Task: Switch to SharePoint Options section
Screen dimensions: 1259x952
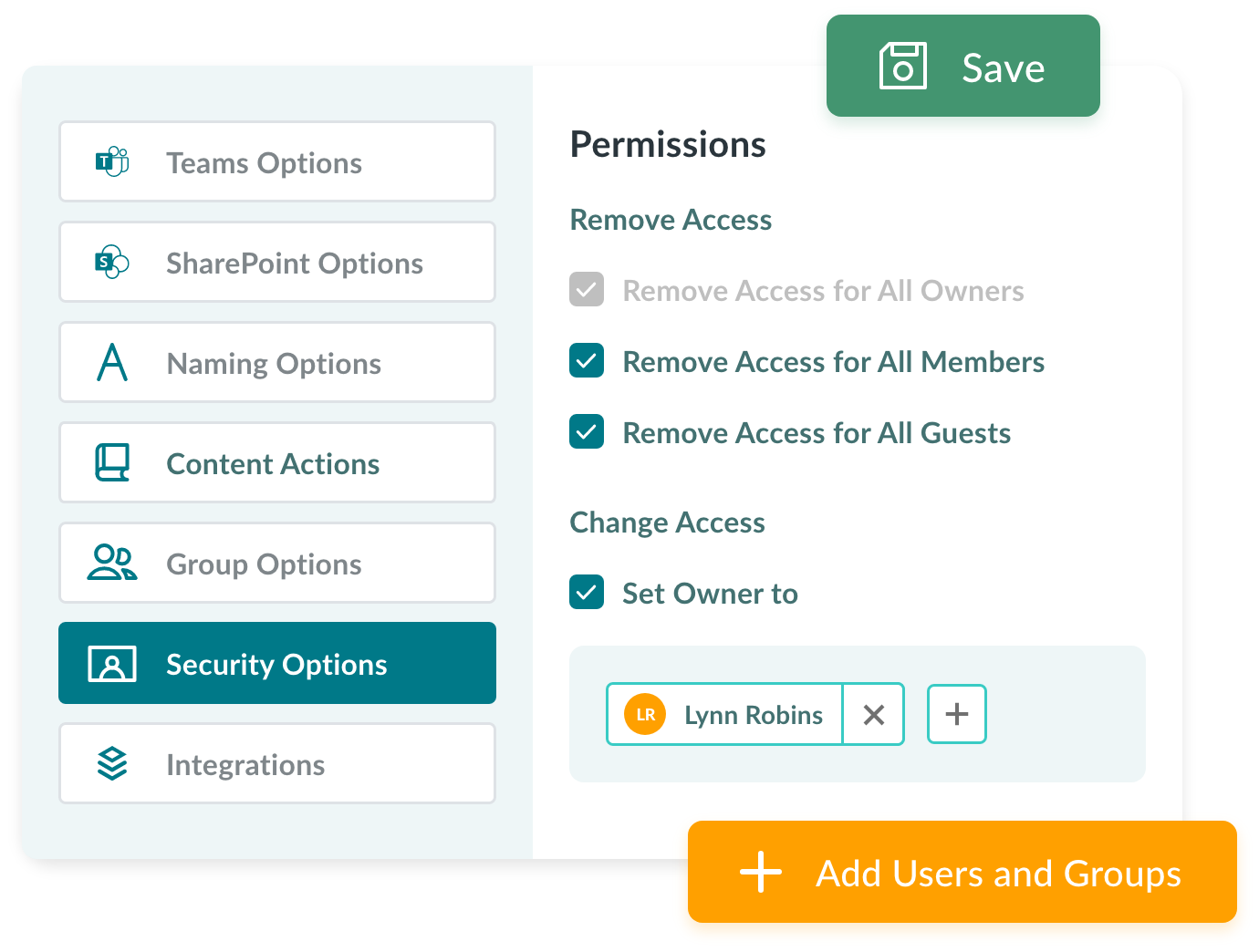Action: point(277,263)
